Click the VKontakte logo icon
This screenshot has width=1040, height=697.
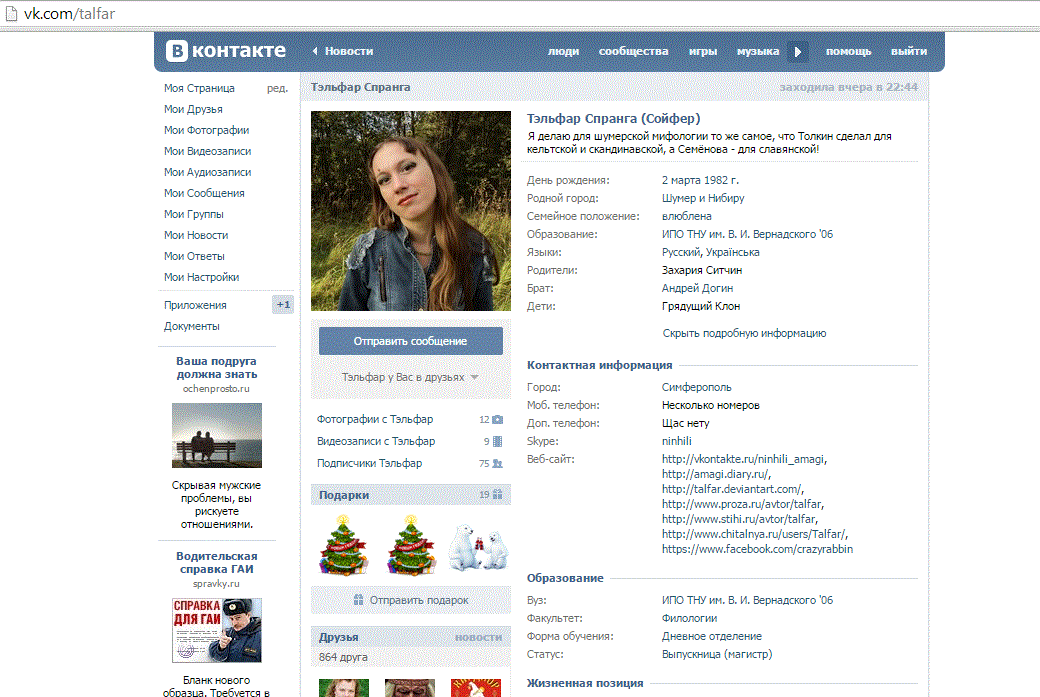pyautogui.click(x=176, y=51)
